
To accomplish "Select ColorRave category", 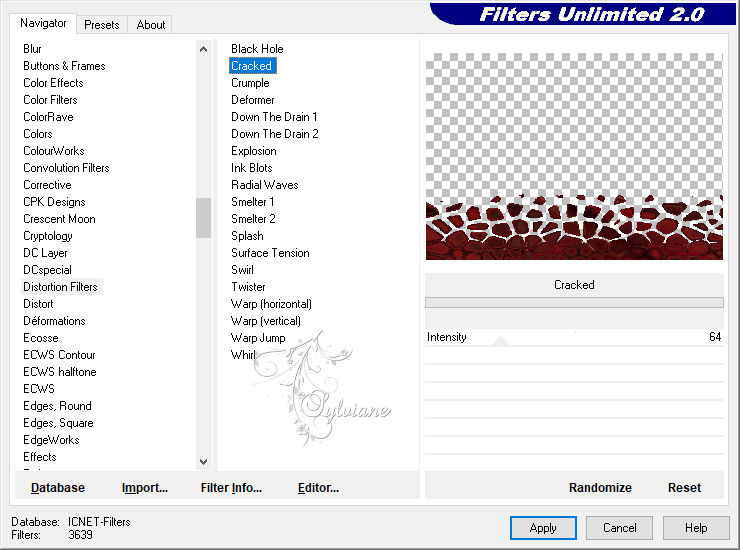I will (x=49, y=117).
